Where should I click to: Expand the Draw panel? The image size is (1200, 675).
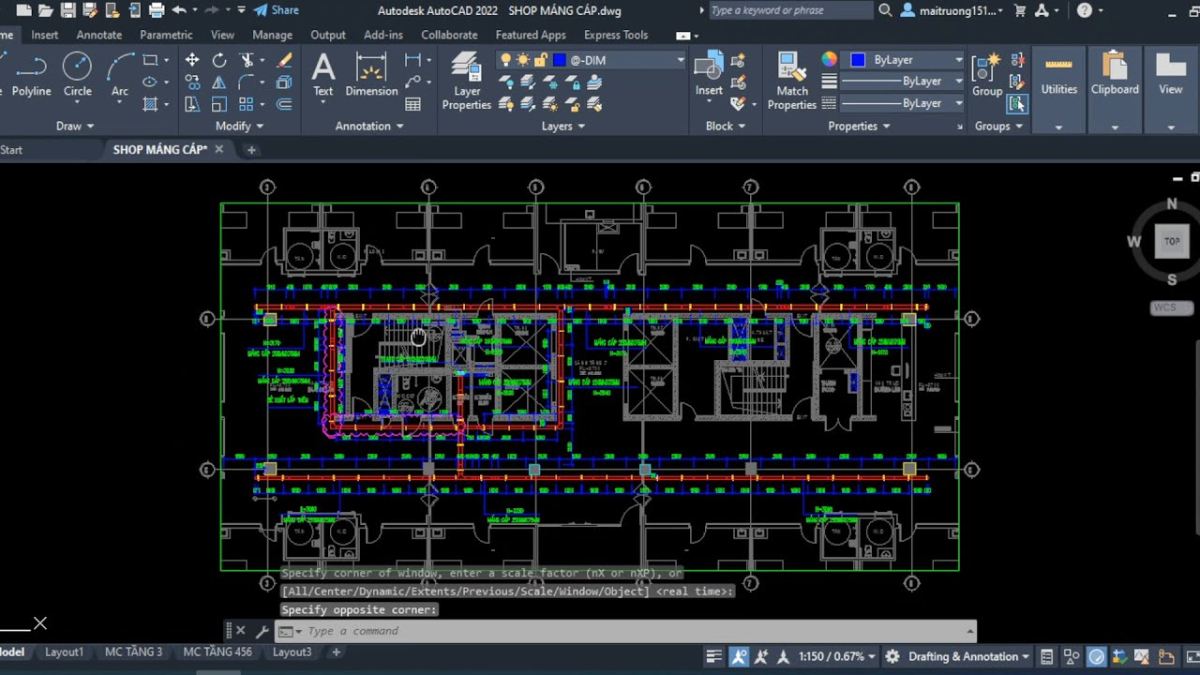[75, 126]
